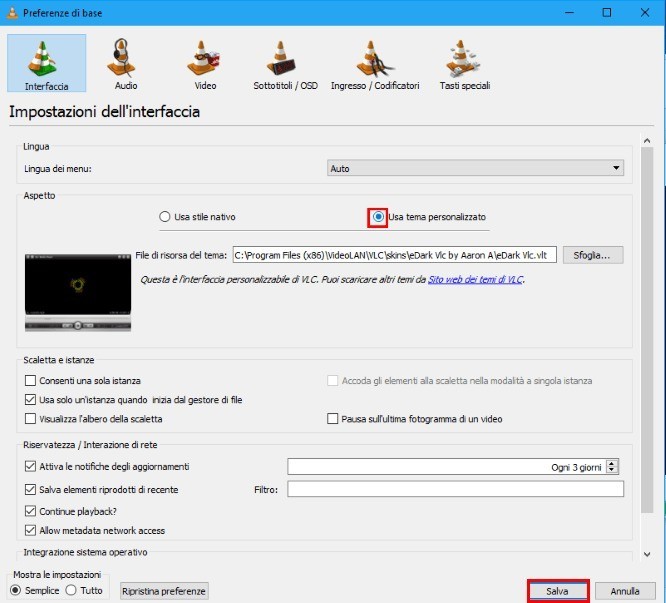666x603 pixels.
Task: Open the Sottotitoli / OSD category
Action: pyautogui.click(x=284, y=62)
